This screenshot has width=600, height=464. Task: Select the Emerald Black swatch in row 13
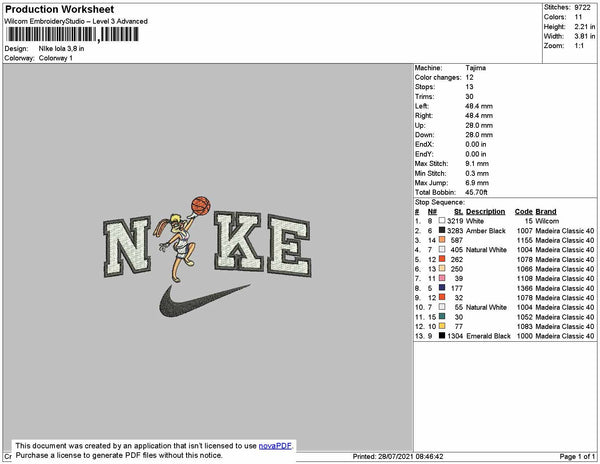pos(442,335)
